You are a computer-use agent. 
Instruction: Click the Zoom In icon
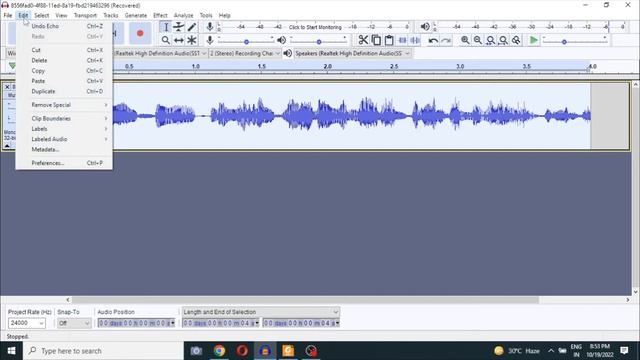coord(465,40)
